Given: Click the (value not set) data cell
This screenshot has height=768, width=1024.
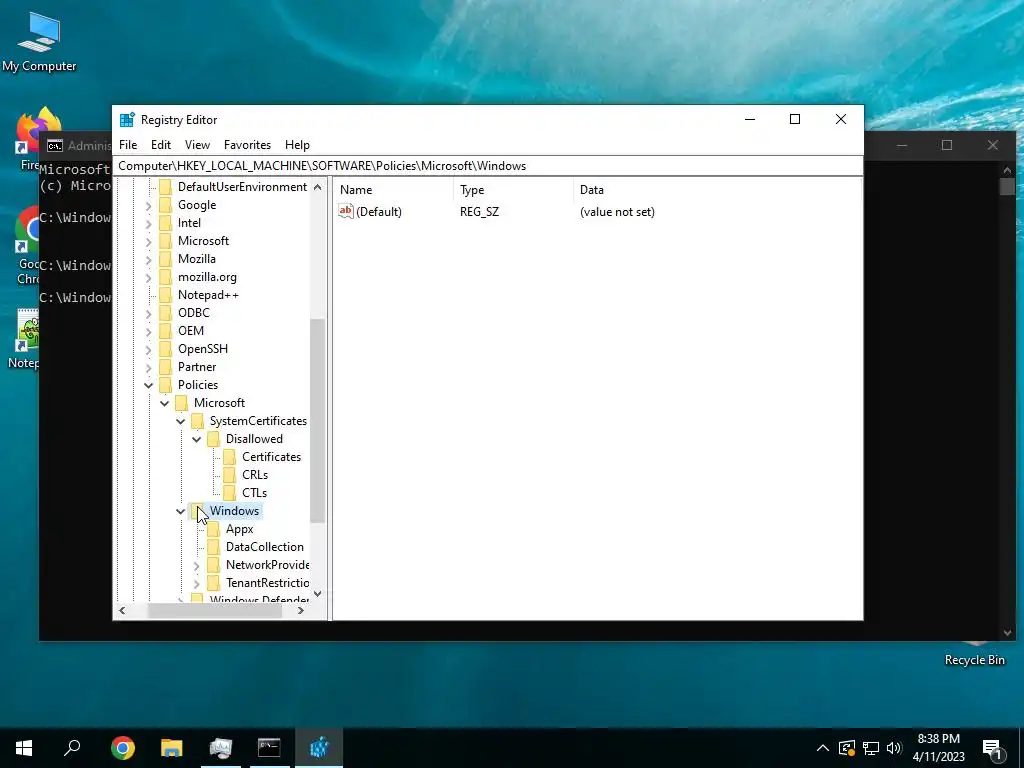Looking at the screenshot, I should point(617,212).
